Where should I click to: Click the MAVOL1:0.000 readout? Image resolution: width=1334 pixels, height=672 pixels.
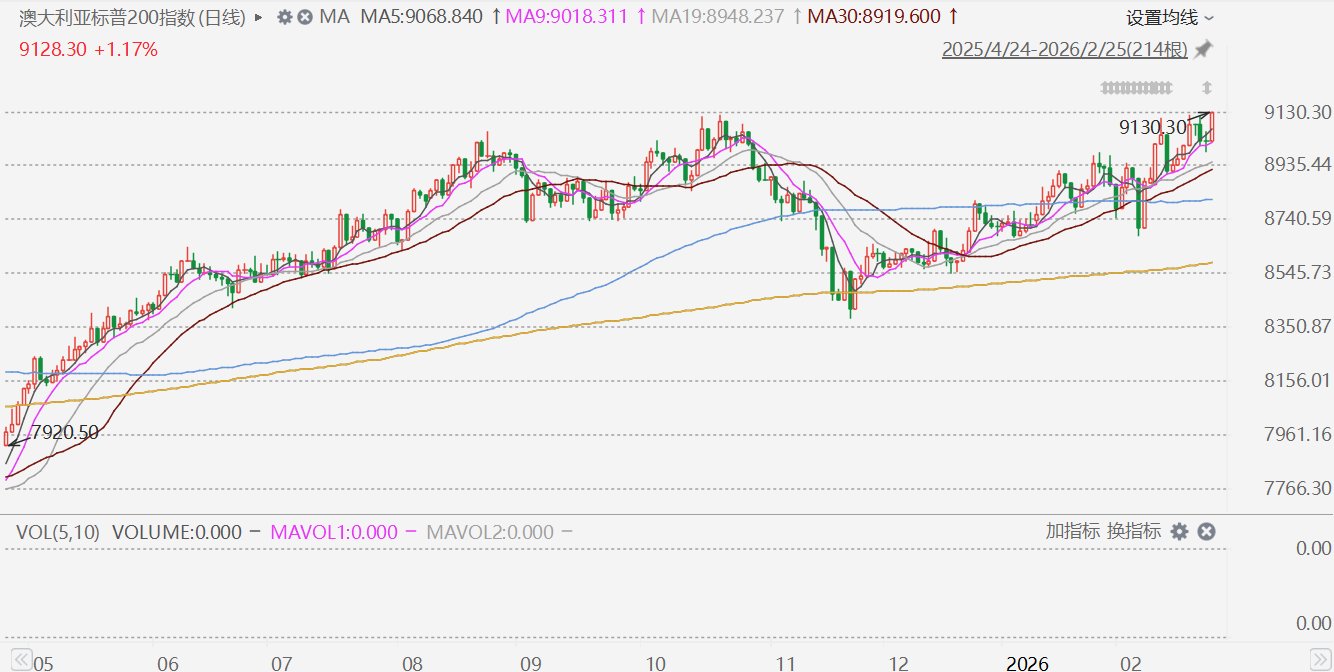click(334, 532)
